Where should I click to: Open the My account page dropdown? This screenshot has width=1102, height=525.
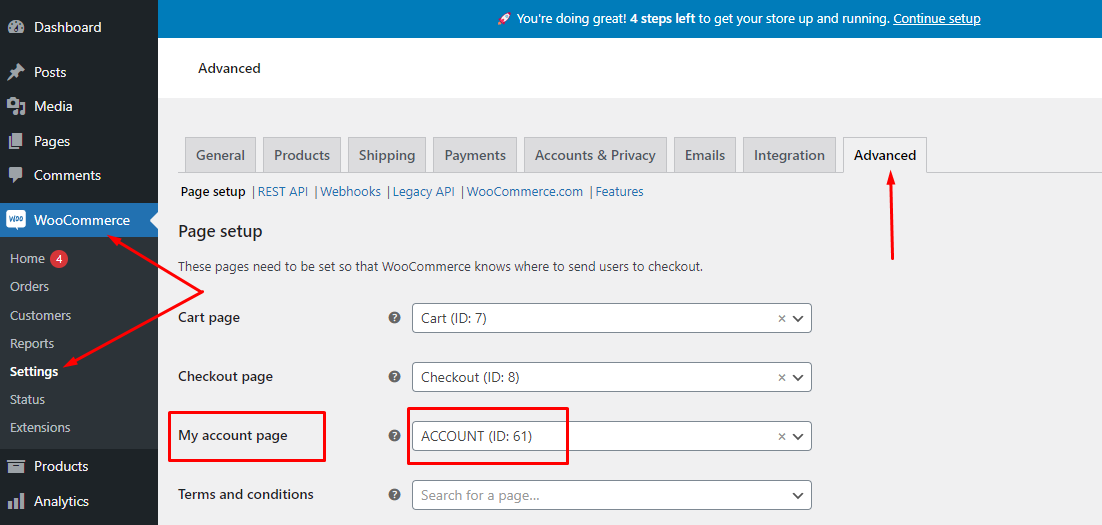(x=611, y=436)
